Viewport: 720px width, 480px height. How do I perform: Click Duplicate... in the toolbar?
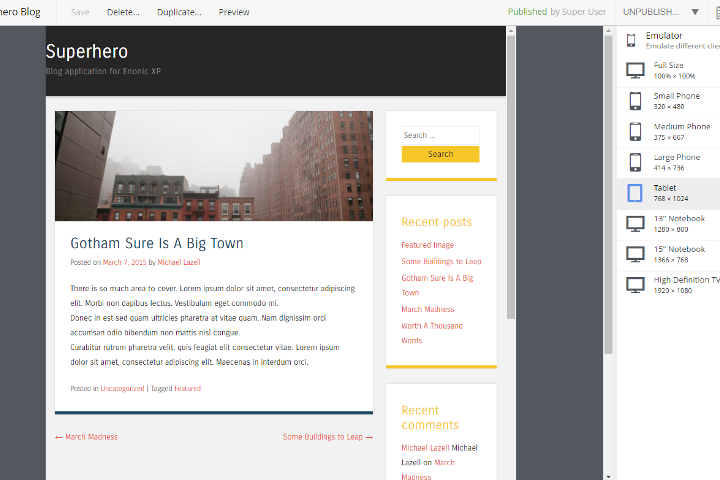pyautogui.click(x=179, y=12)
